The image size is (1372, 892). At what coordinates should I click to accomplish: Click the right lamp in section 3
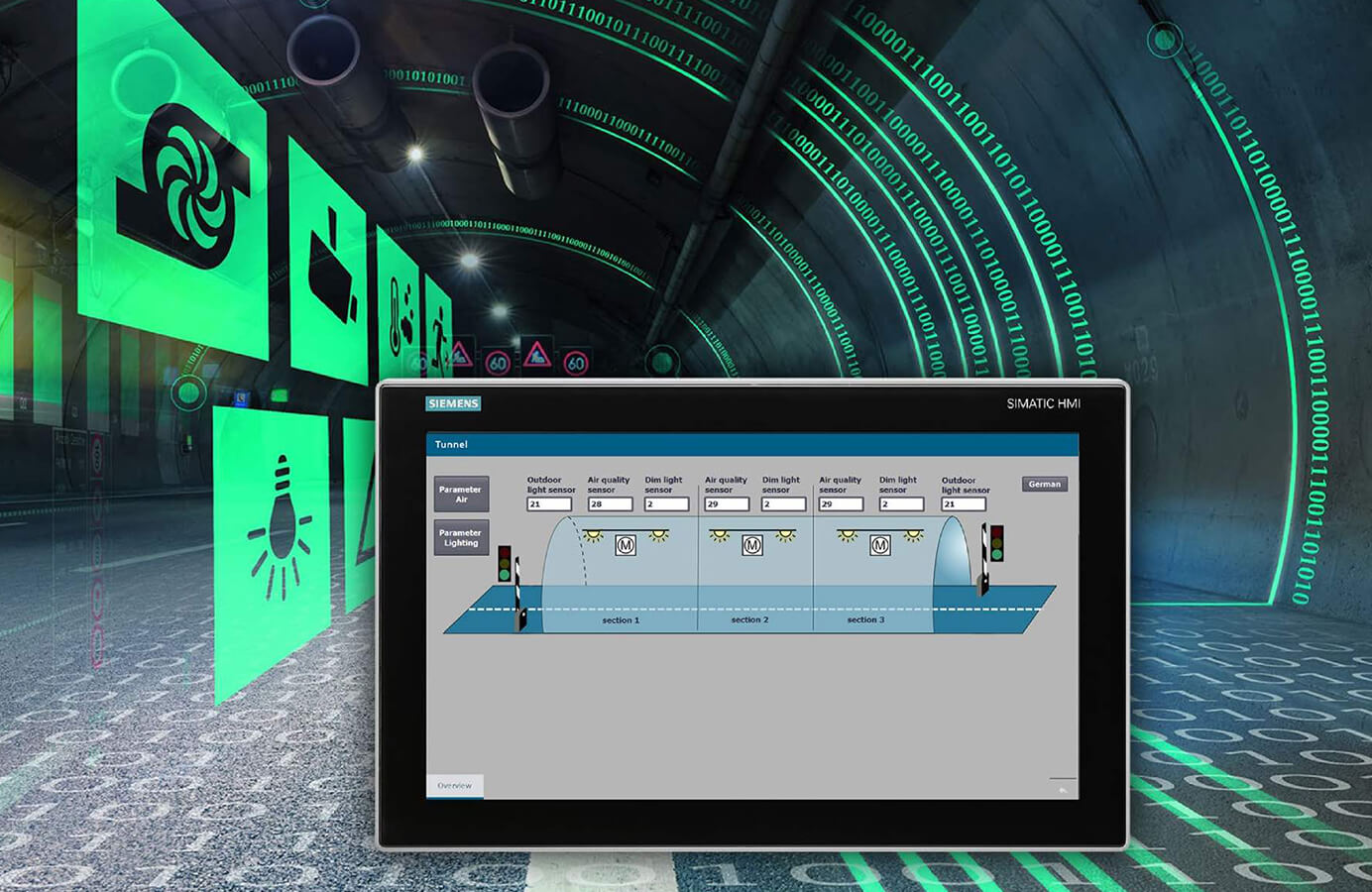(x=913, y=536)
